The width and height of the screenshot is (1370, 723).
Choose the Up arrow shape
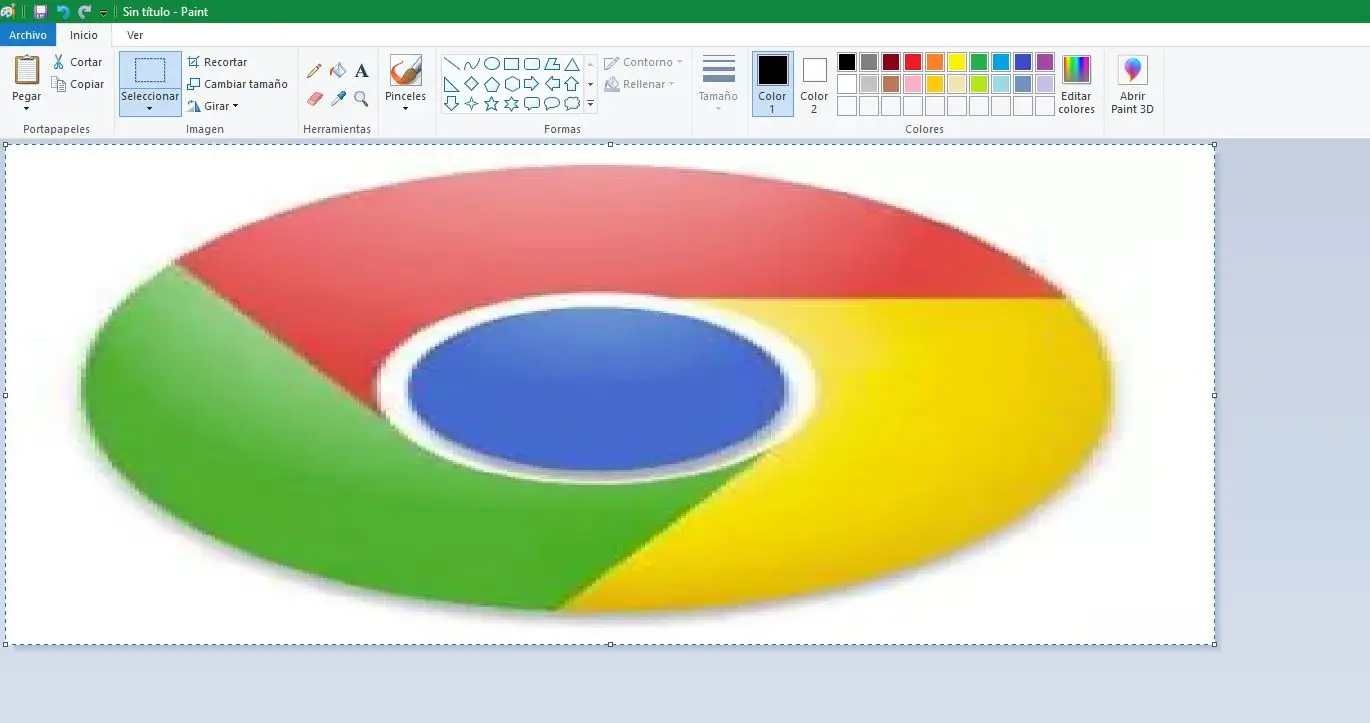(x=571, y=84)
